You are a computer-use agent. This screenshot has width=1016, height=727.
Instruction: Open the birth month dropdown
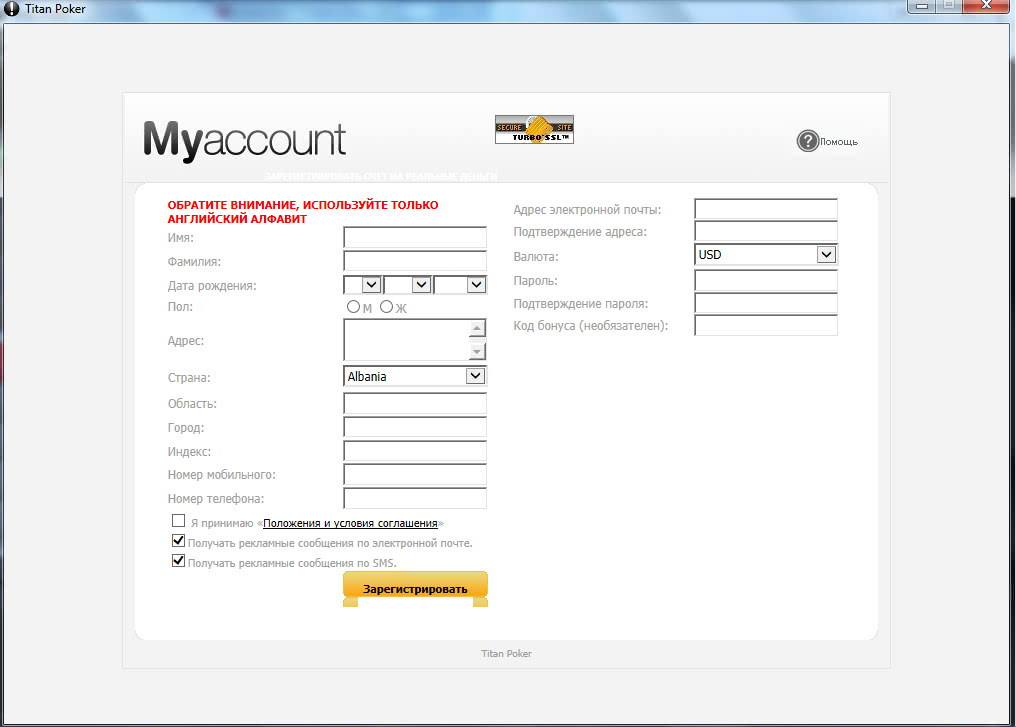coord(407,284)
